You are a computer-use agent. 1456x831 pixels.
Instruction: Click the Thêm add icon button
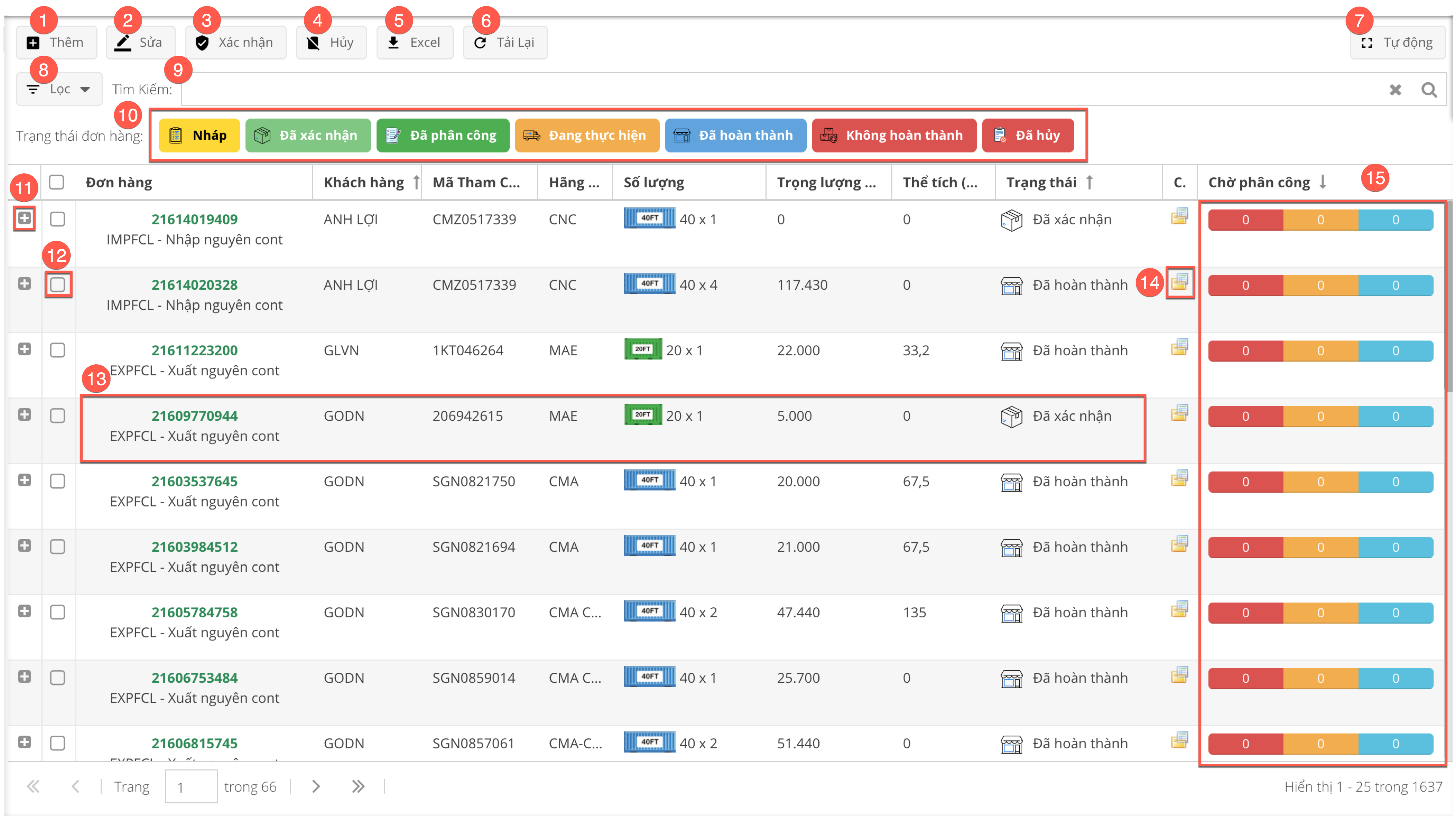(56, 43)
